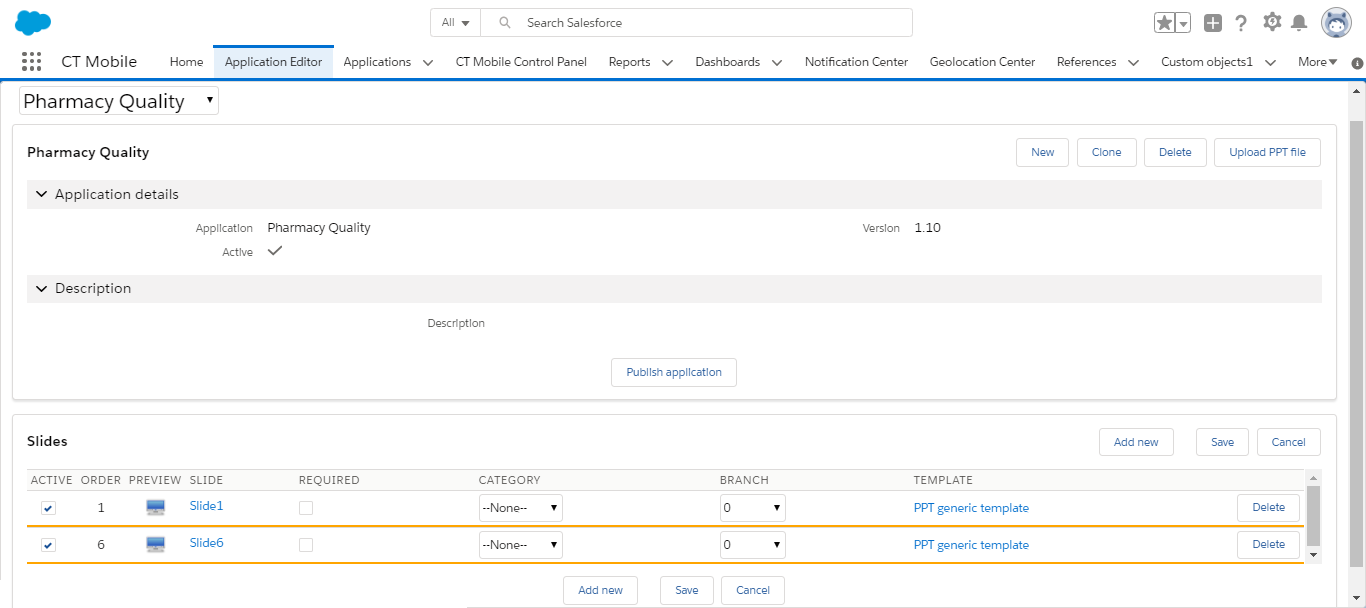Viewport: 1366px width, 608px height.
Task: Open the PPT generic template link for Slide6
Action: (x=971, y=544)
